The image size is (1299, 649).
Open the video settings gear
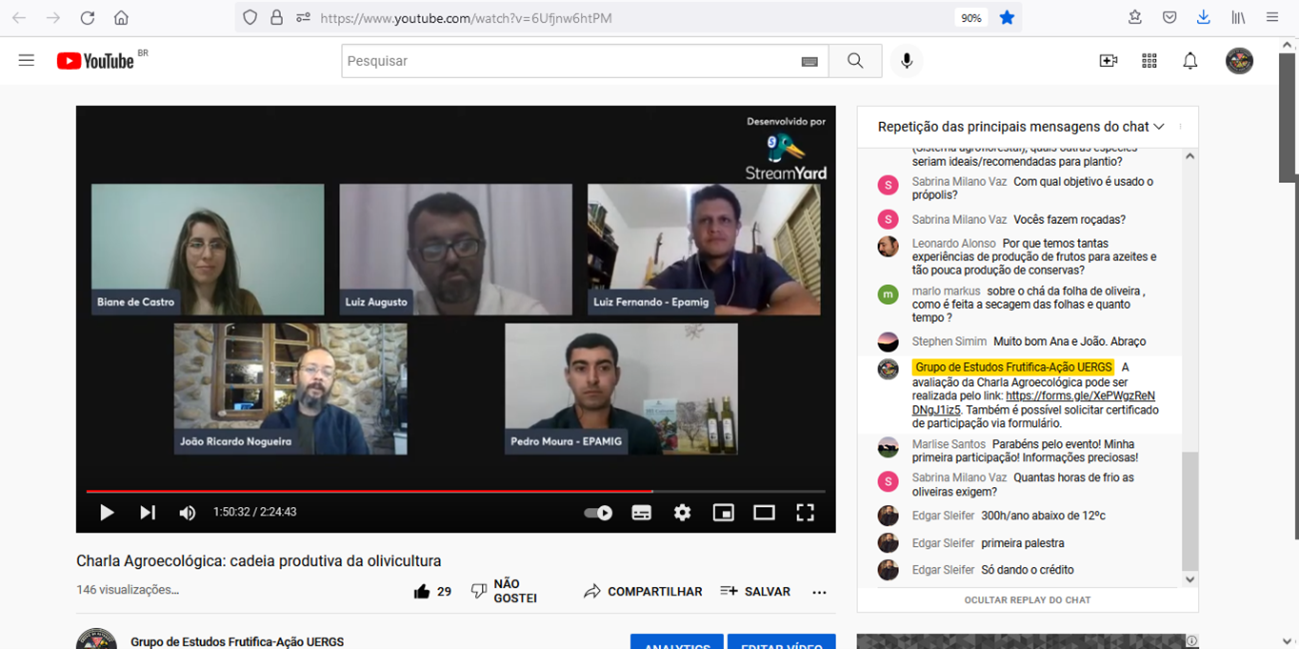tap(681, 512)
